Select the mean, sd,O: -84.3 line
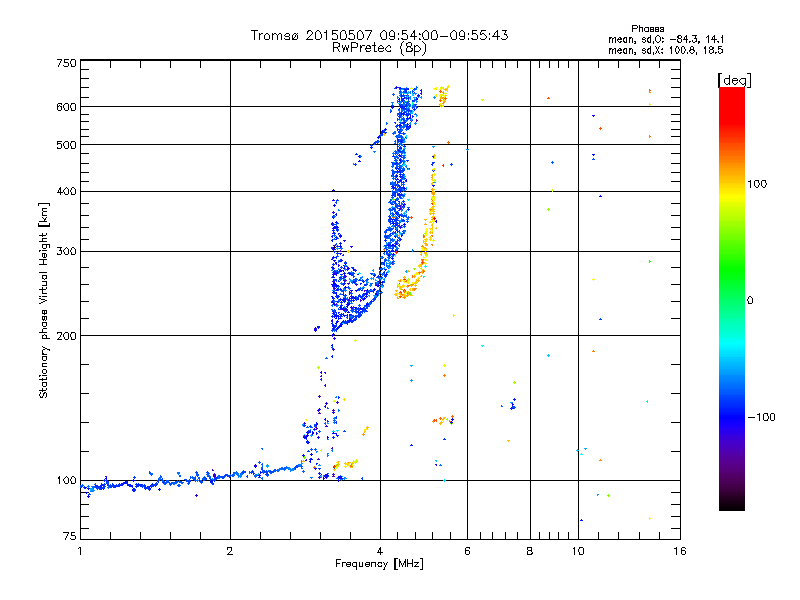The width and height of the screenshot is (800, 600). (666, 39)
